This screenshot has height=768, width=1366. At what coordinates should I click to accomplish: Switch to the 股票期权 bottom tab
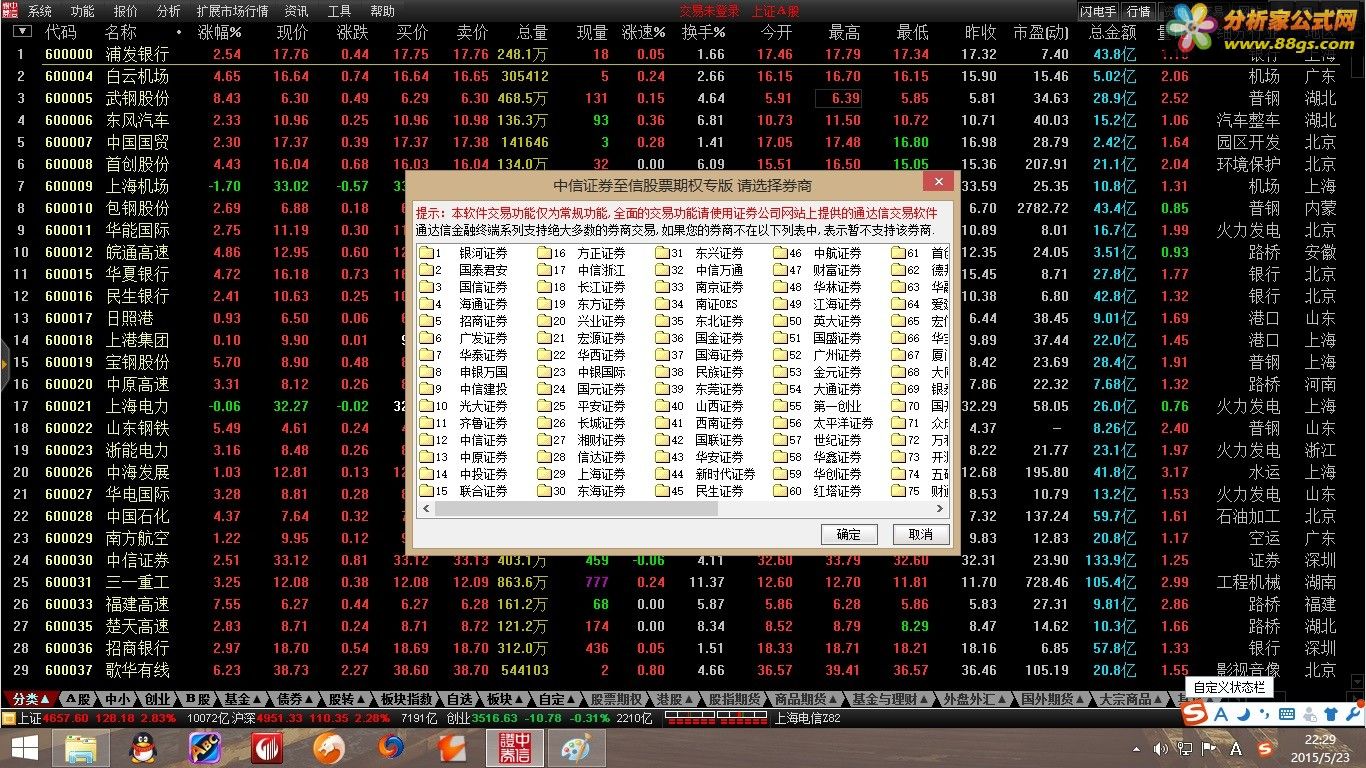coord(615,699)
